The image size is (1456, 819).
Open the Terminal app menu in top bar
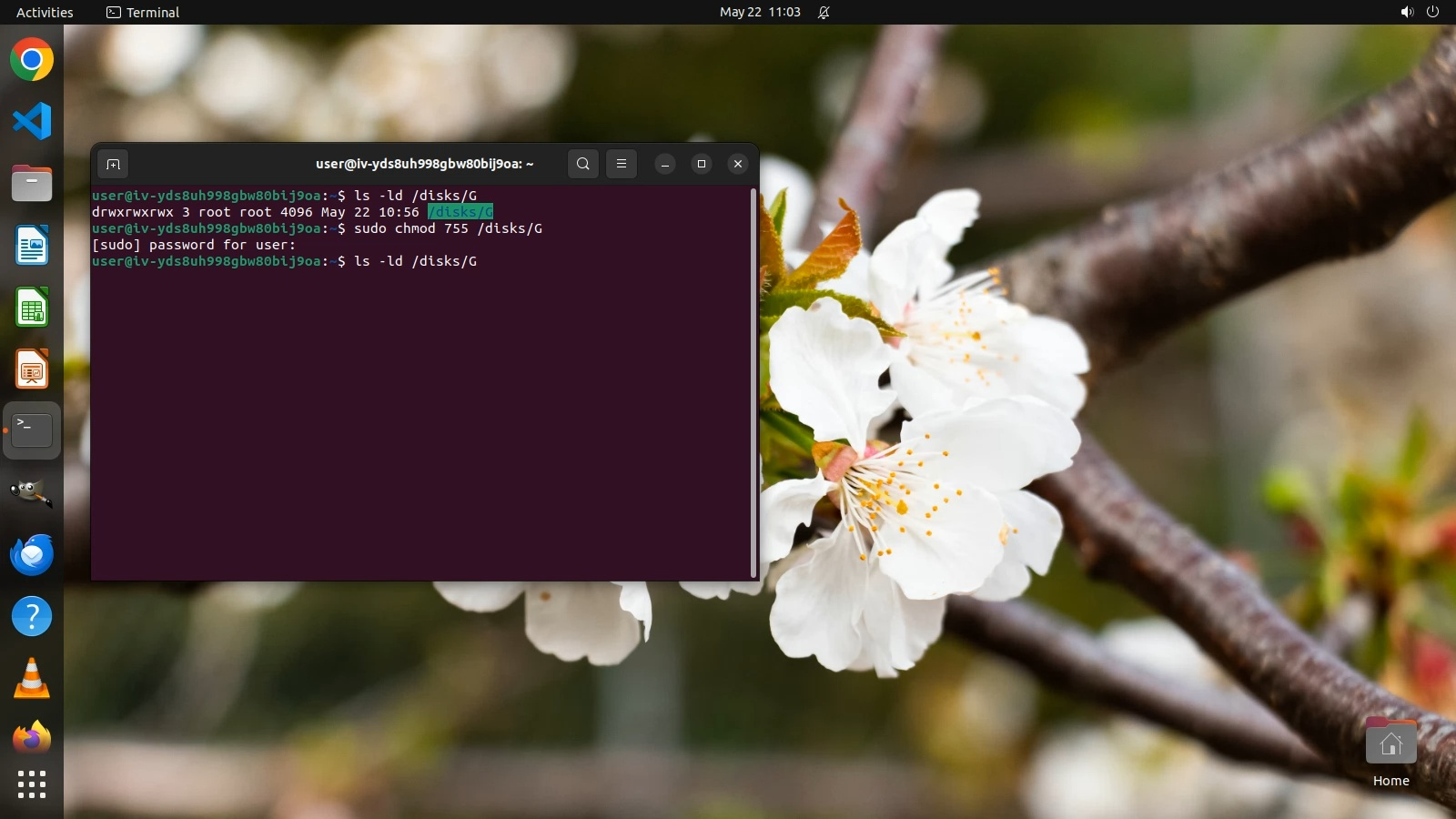(143, 12)
